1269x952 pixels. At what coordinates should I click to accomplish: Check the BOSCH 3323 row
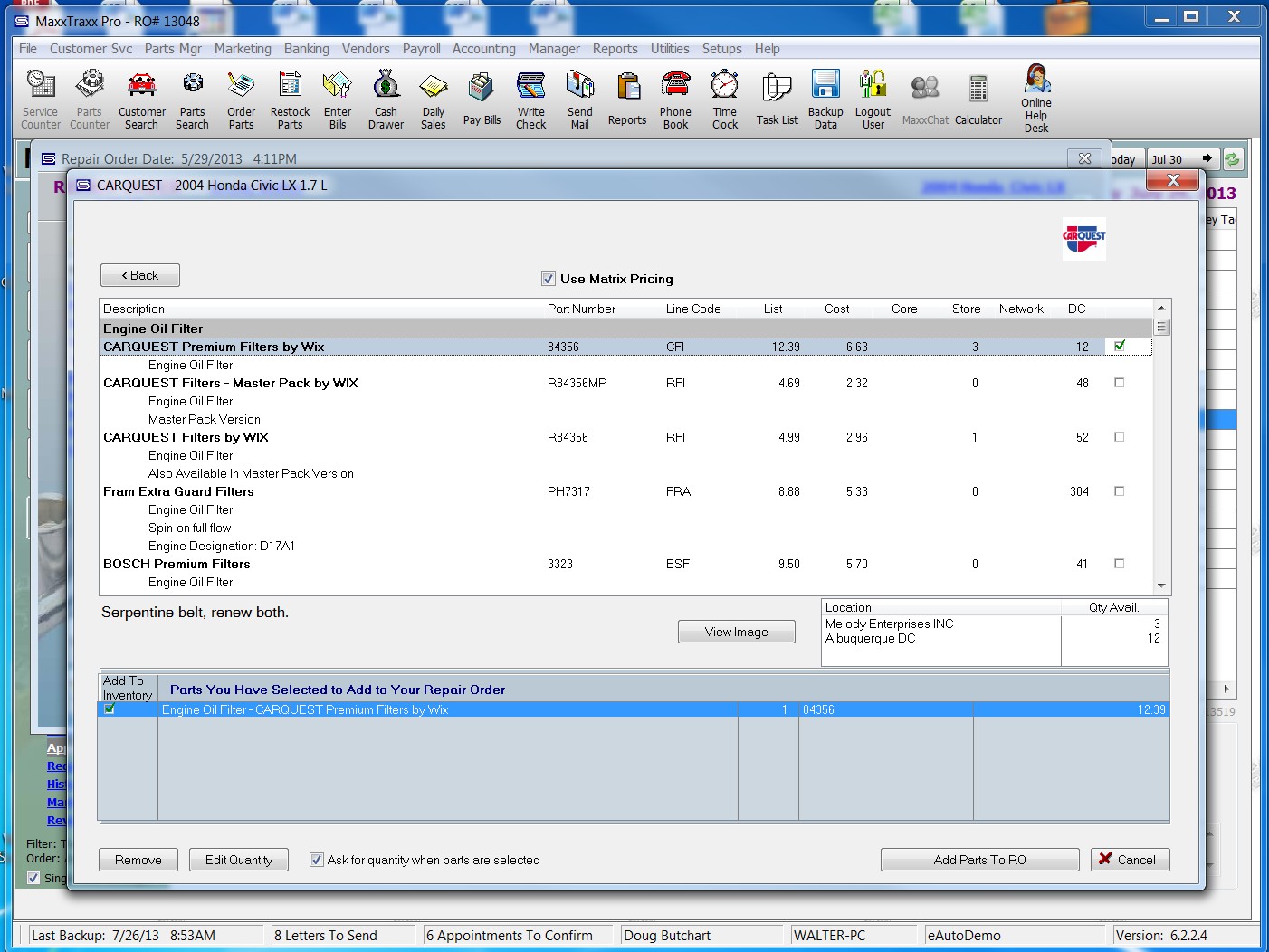(1120, 564)
